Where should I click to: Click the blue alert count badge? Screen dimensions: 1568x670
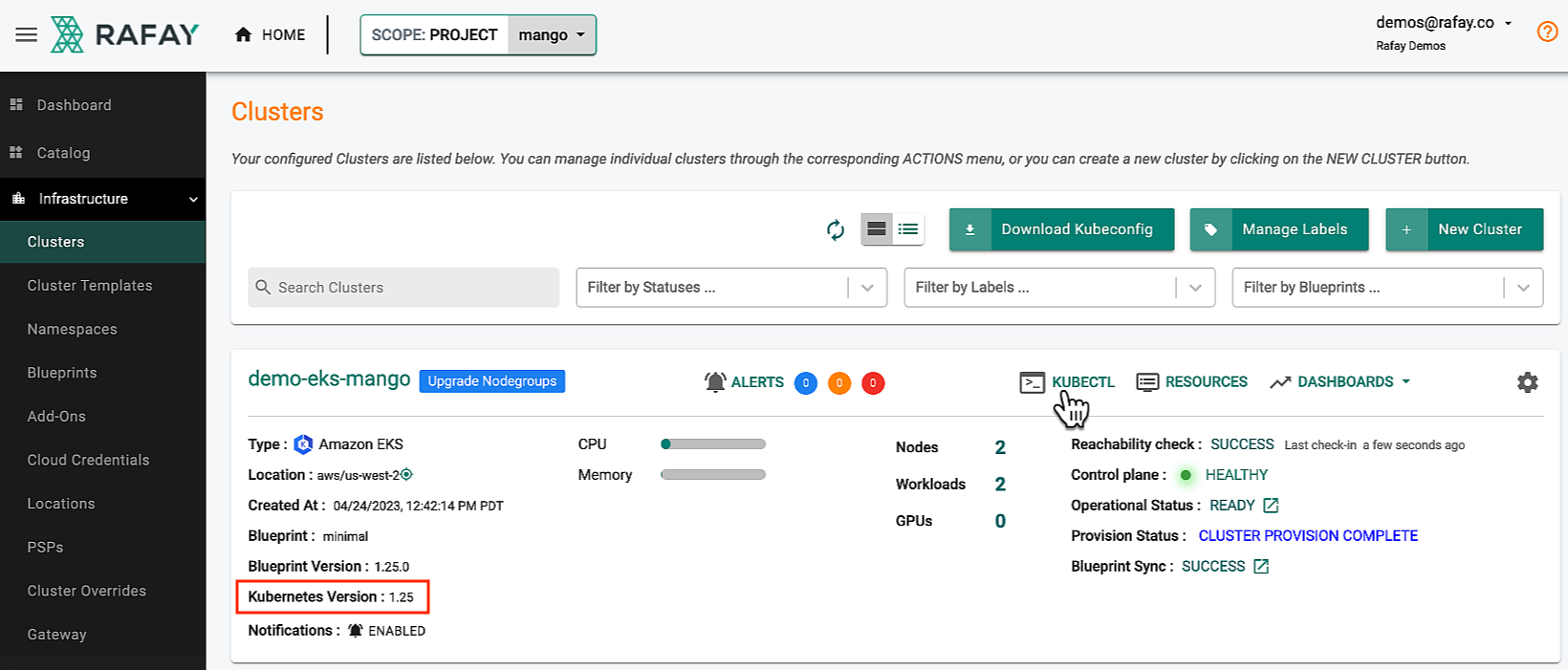pyautogui.click(x=806, y=383)
